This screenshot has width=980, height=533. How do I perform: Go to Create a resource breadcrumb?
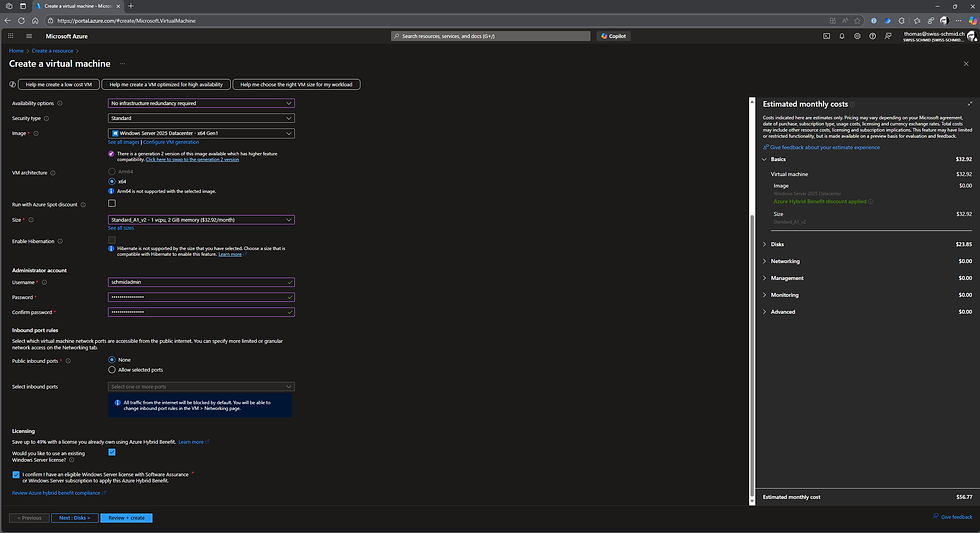tap(52, 51)
